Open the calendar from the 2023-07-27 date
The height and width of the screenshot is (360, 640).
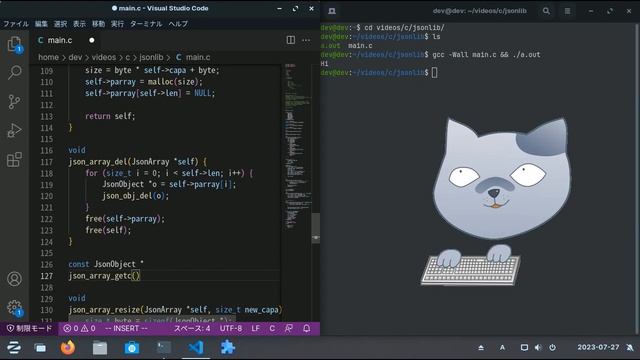tap(598, 347)
